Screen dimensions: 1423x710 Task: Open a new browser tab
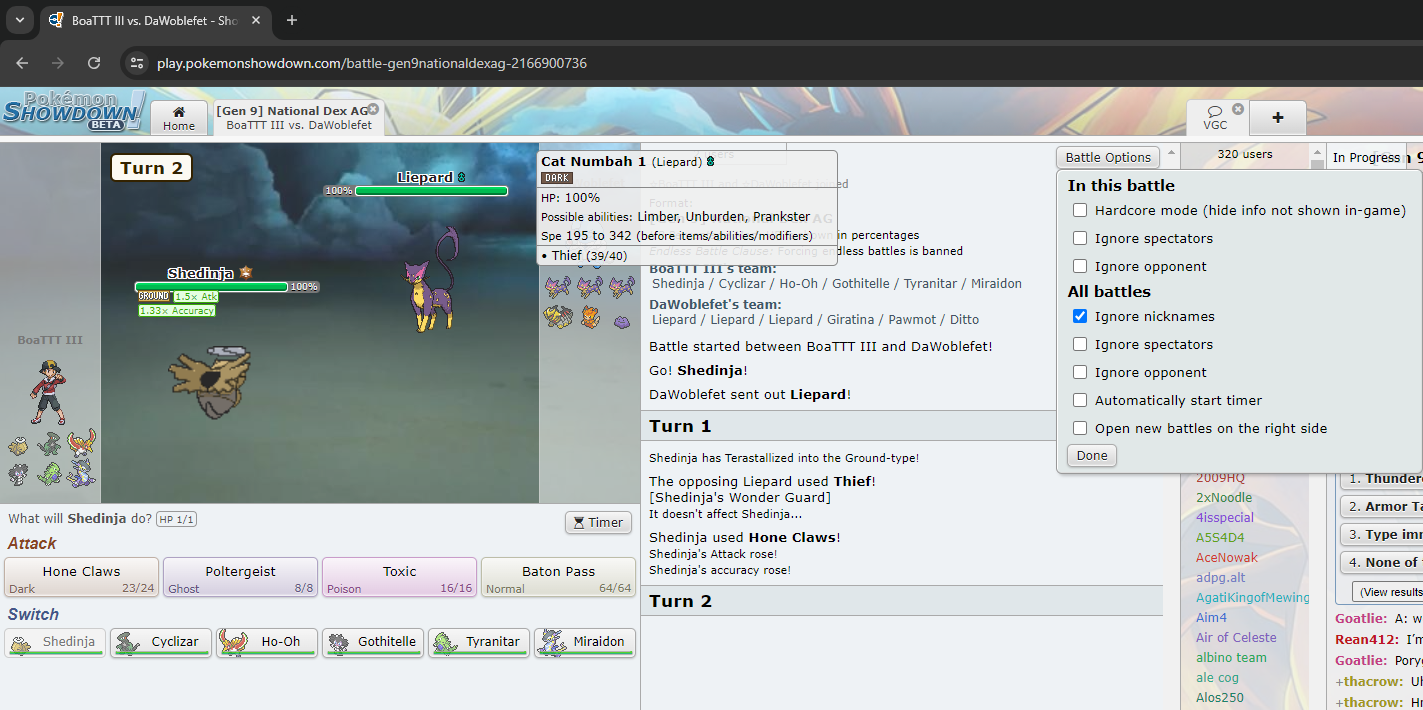tap(292, 20)
